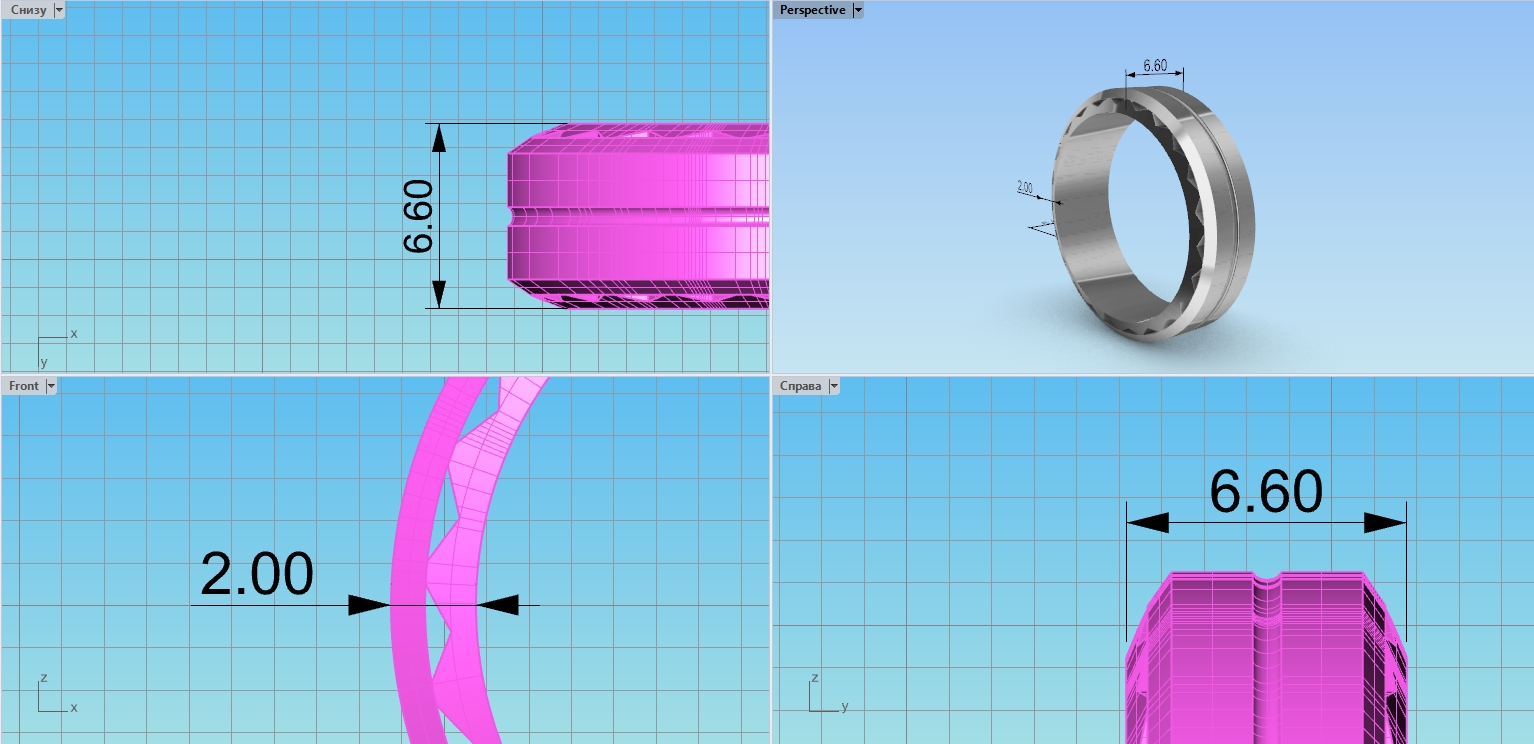Screen dimensions: 1534x744
Task: Pick the small 2.00 dimension in Perspective view
Action: 1024,187
